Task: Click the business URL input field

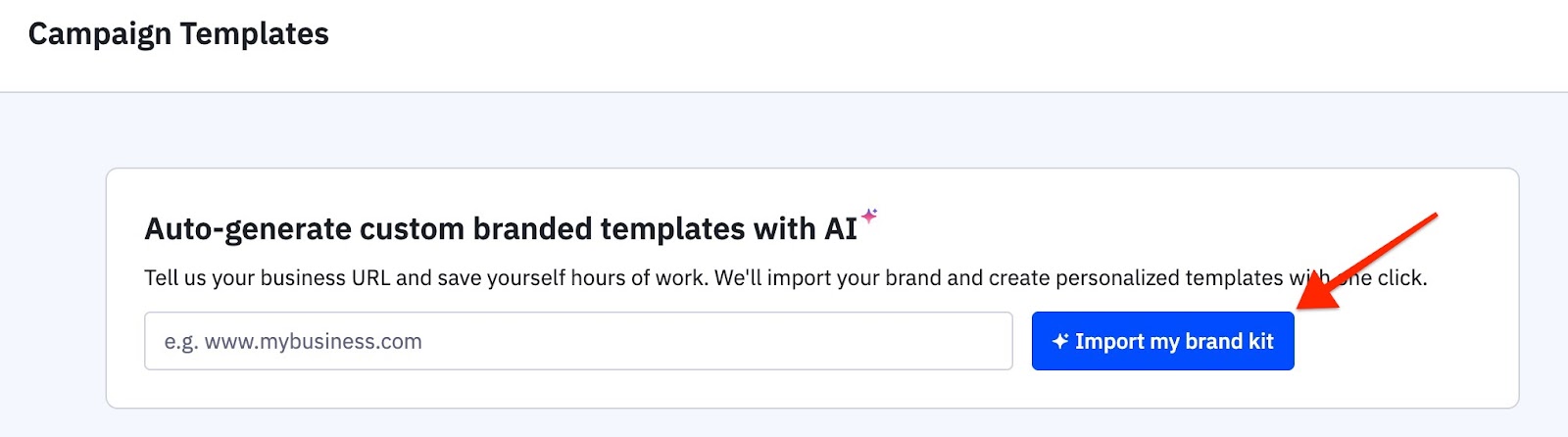Action: tap(578, 341)
